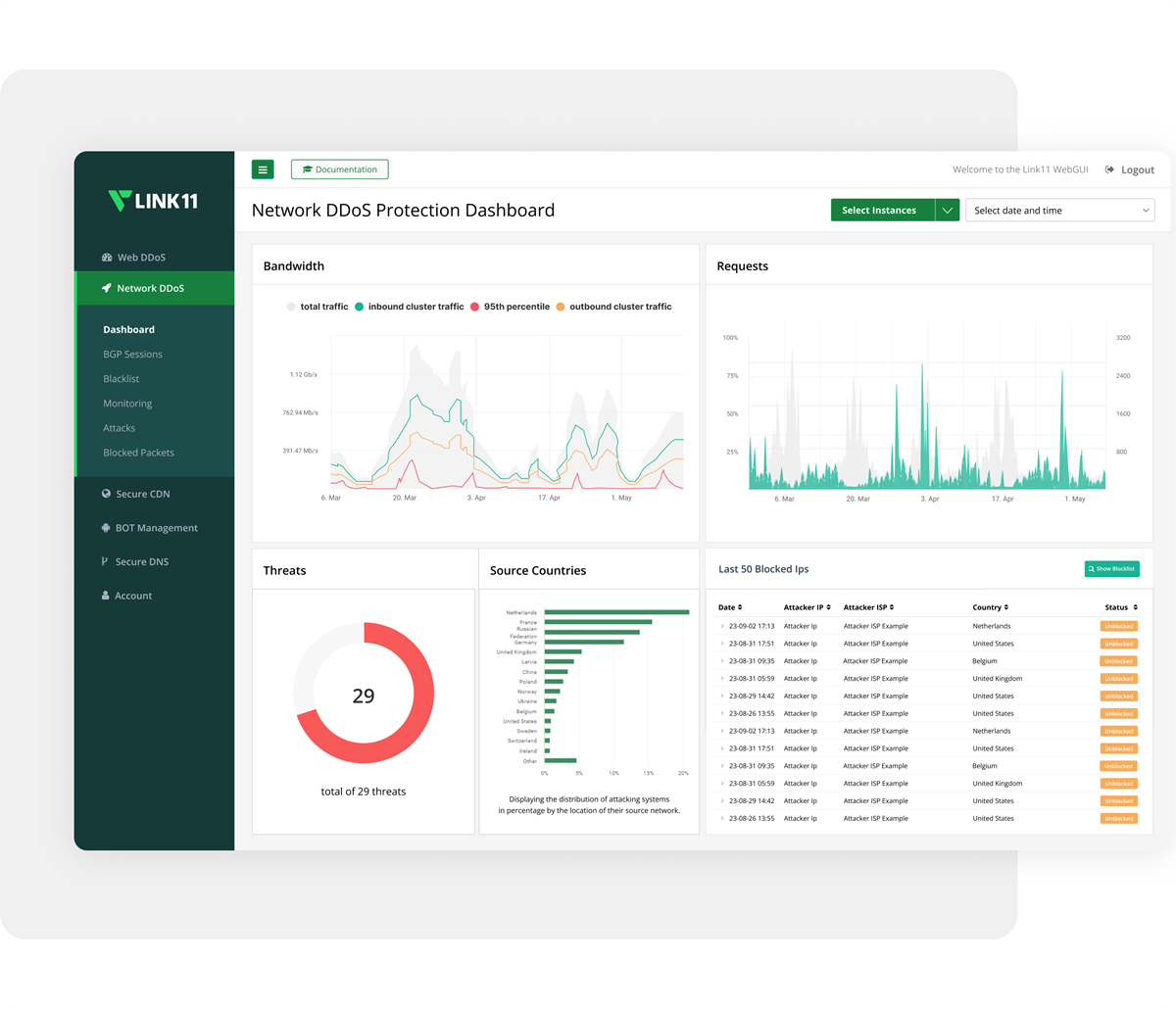Image resolution: width=1176 pixels, height=1009 pixels.
Task: Expand the first blocked IP row
Action: pos(722,626)
